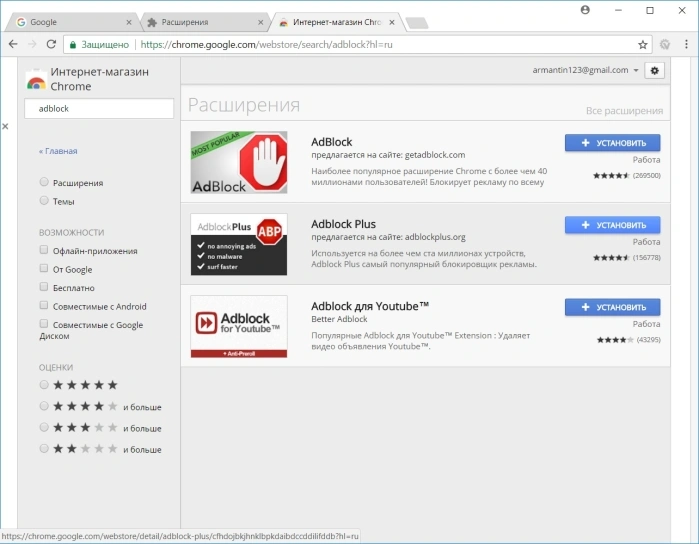Viewport: 699px width, 544px height.
Task: Click предлагается на сайте: getadblock.com
Action: tap(388, 155)
